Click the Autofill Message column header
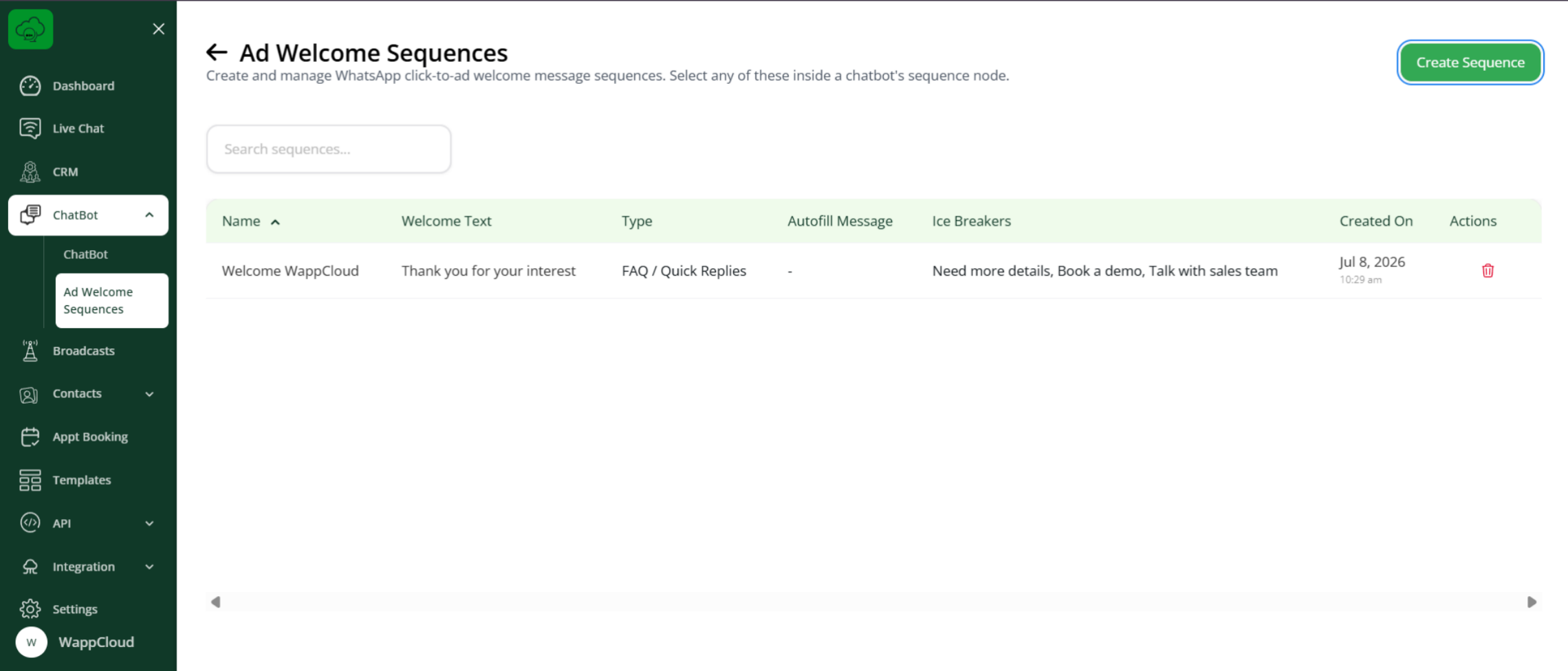Screen dimensions: 1568x671 point(840,221)
